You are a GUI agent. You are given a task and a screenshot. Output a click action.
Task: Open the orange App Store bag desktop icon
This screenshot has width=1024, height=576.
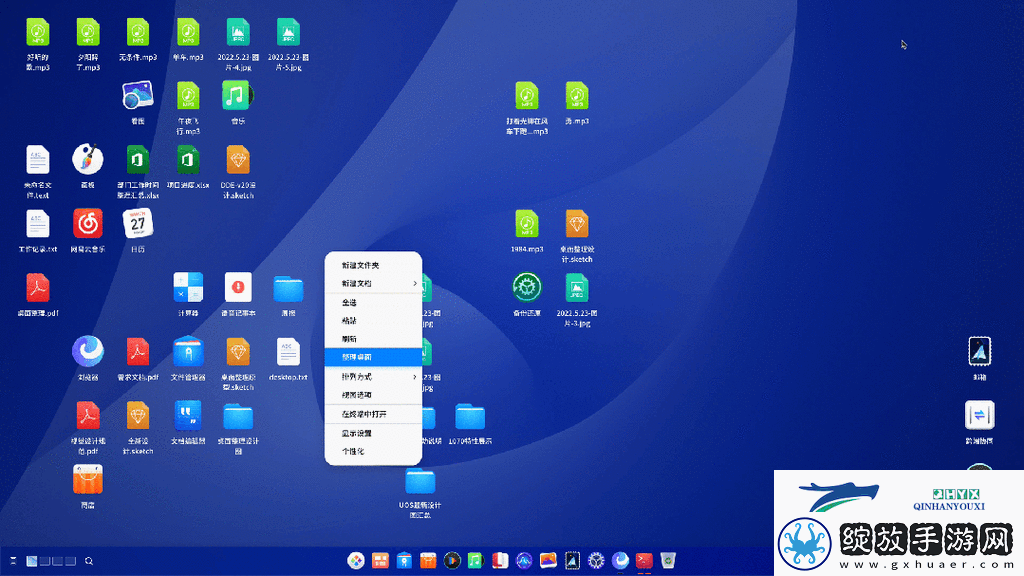click(88, 480)
